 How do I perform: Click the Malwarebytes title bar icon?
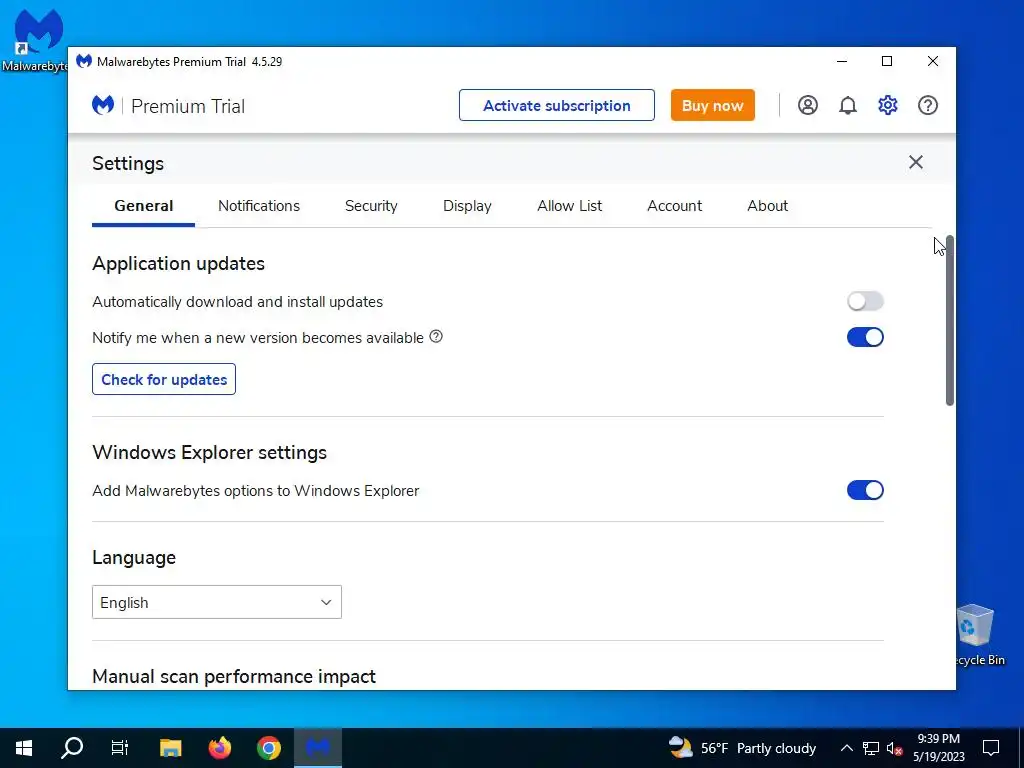tap(84, 61)
